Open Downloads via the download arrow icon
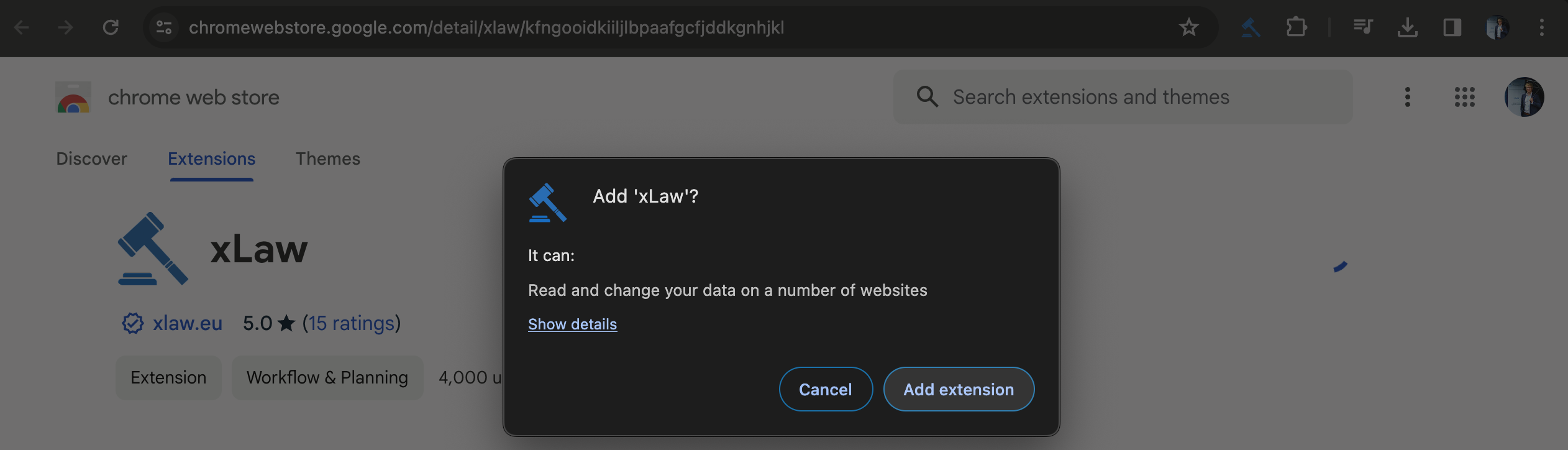Image resolution: width=1568 pixels, height=450 pixels. [1408, 28]
